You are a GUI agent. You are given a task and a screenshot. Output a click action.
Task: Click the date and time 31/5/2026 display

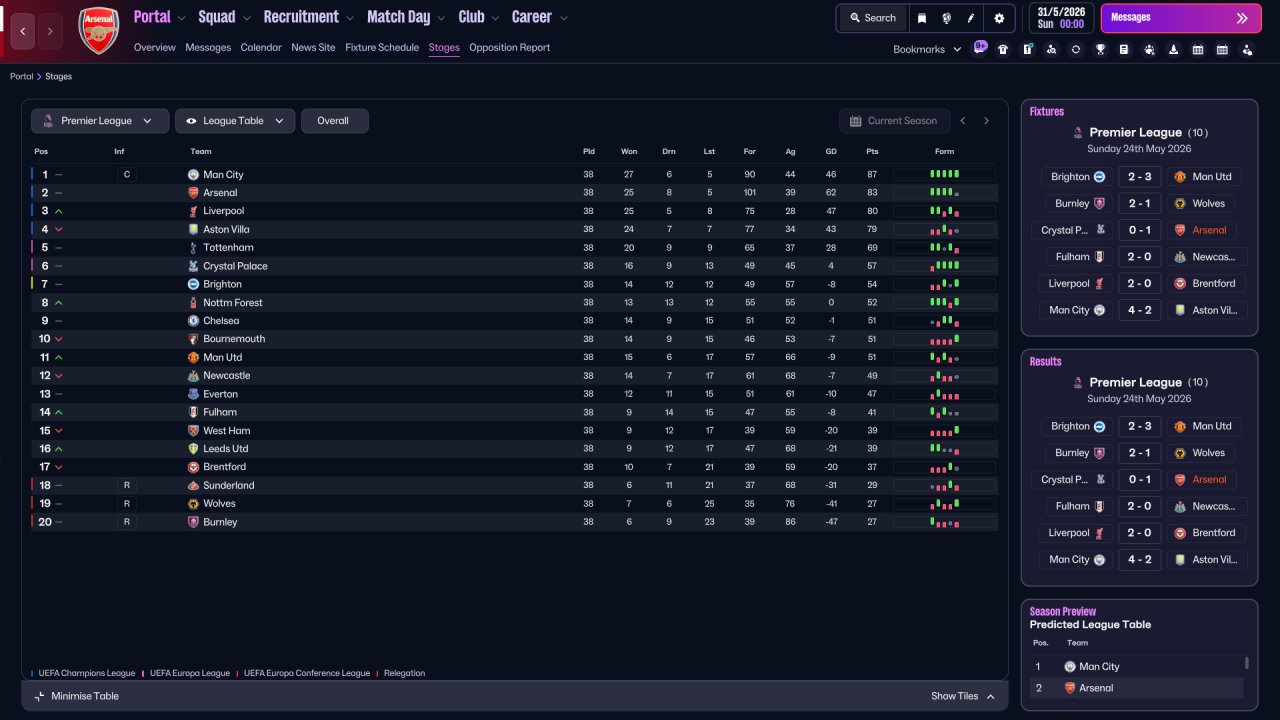[x=1061, y=18]
